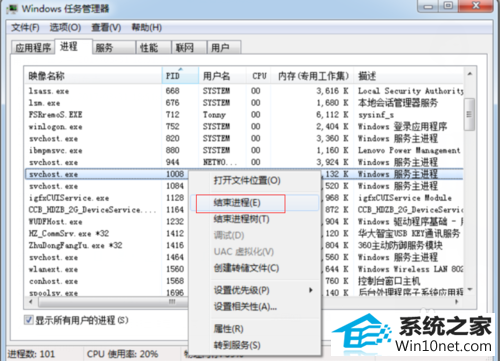500x361 pixels.
Task: Switch to the 服务 tab
Action: coord(114,48)
